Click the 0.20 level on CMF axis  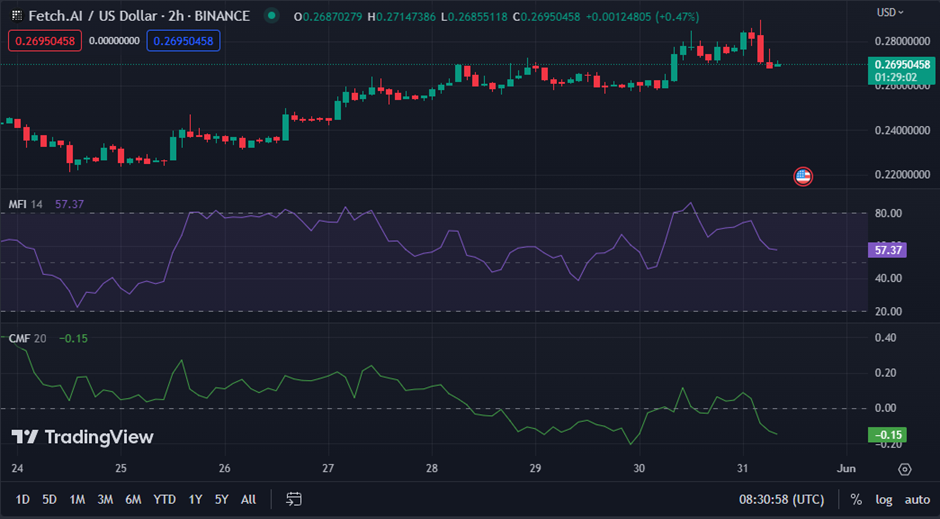[885, 373]
